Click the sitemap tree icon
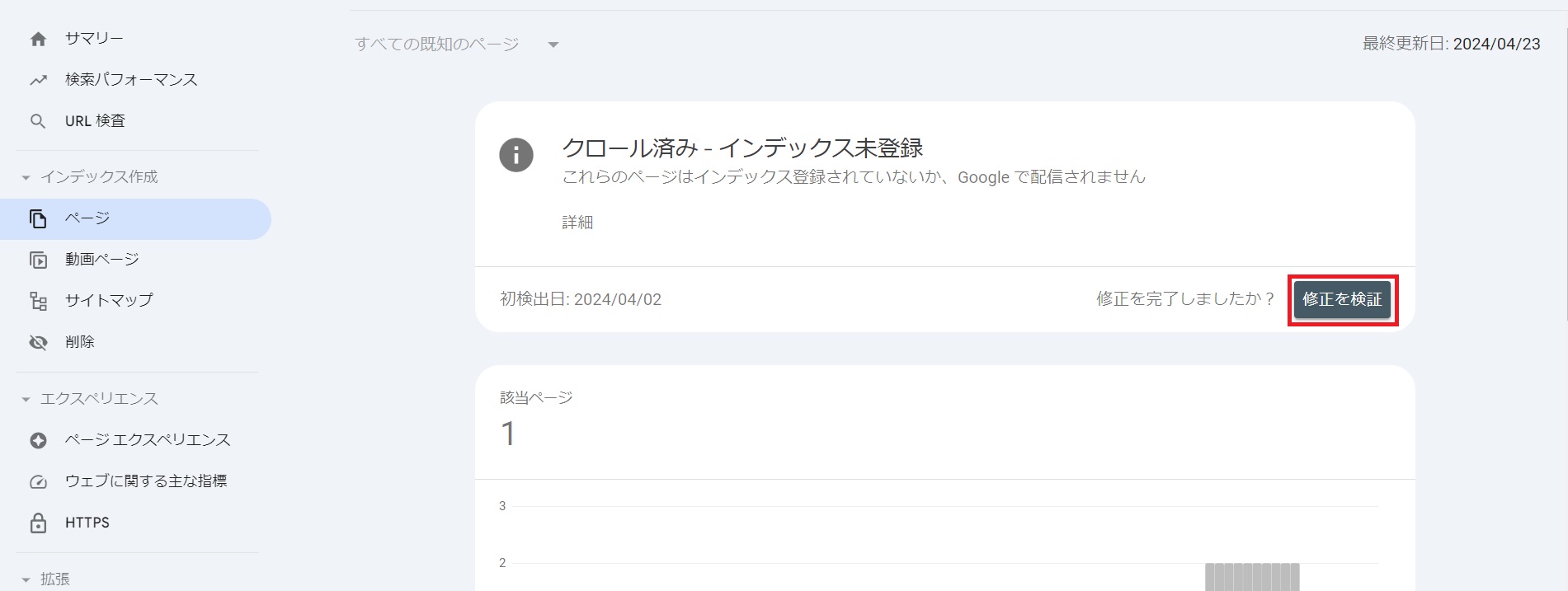The height and width of the screenshot is (591, 1568). click(38, 301)
